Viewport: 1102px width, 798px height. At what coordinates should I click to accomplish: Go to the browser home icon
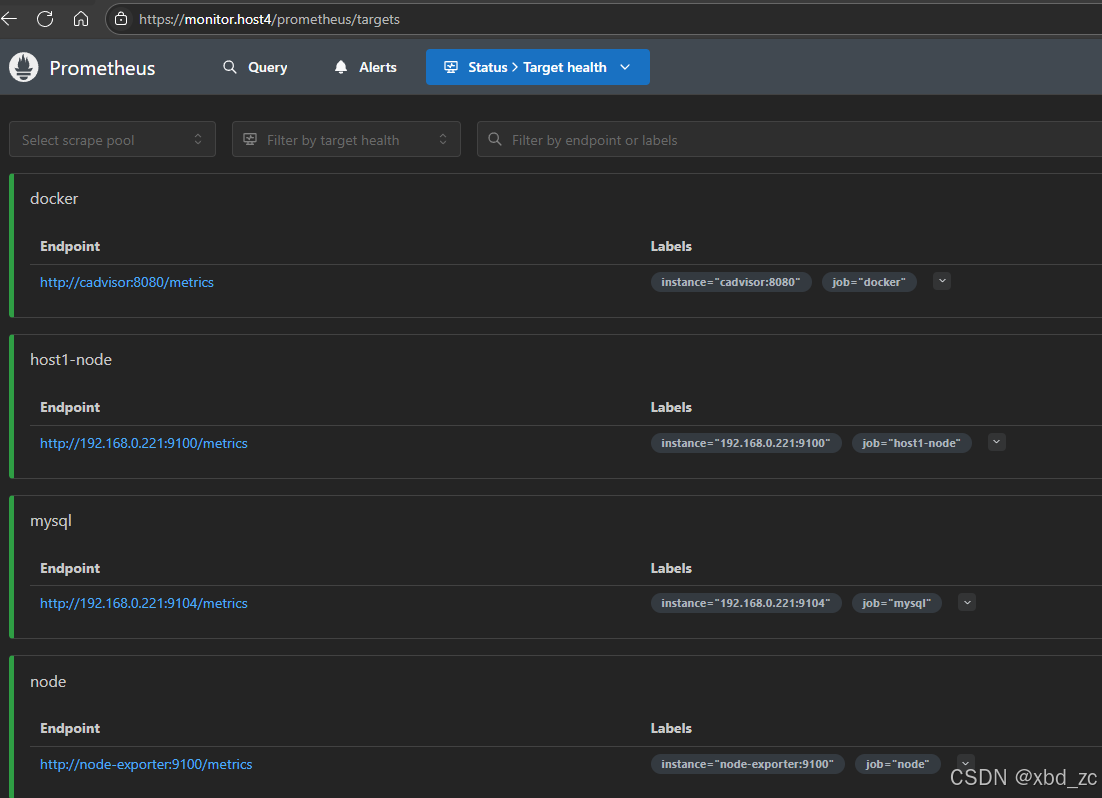81,19
